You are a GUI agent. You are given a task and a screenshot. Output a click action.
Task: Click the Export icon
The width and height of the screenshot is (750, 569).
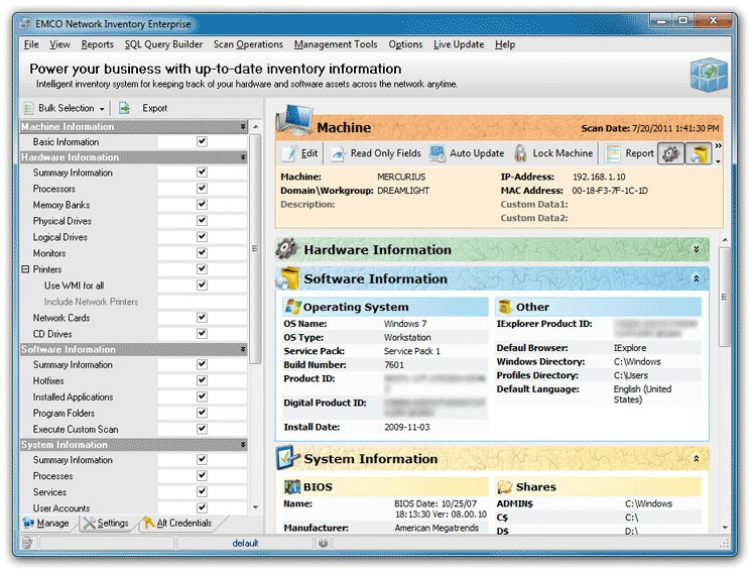pyautogui.click(x=124, y=108)
